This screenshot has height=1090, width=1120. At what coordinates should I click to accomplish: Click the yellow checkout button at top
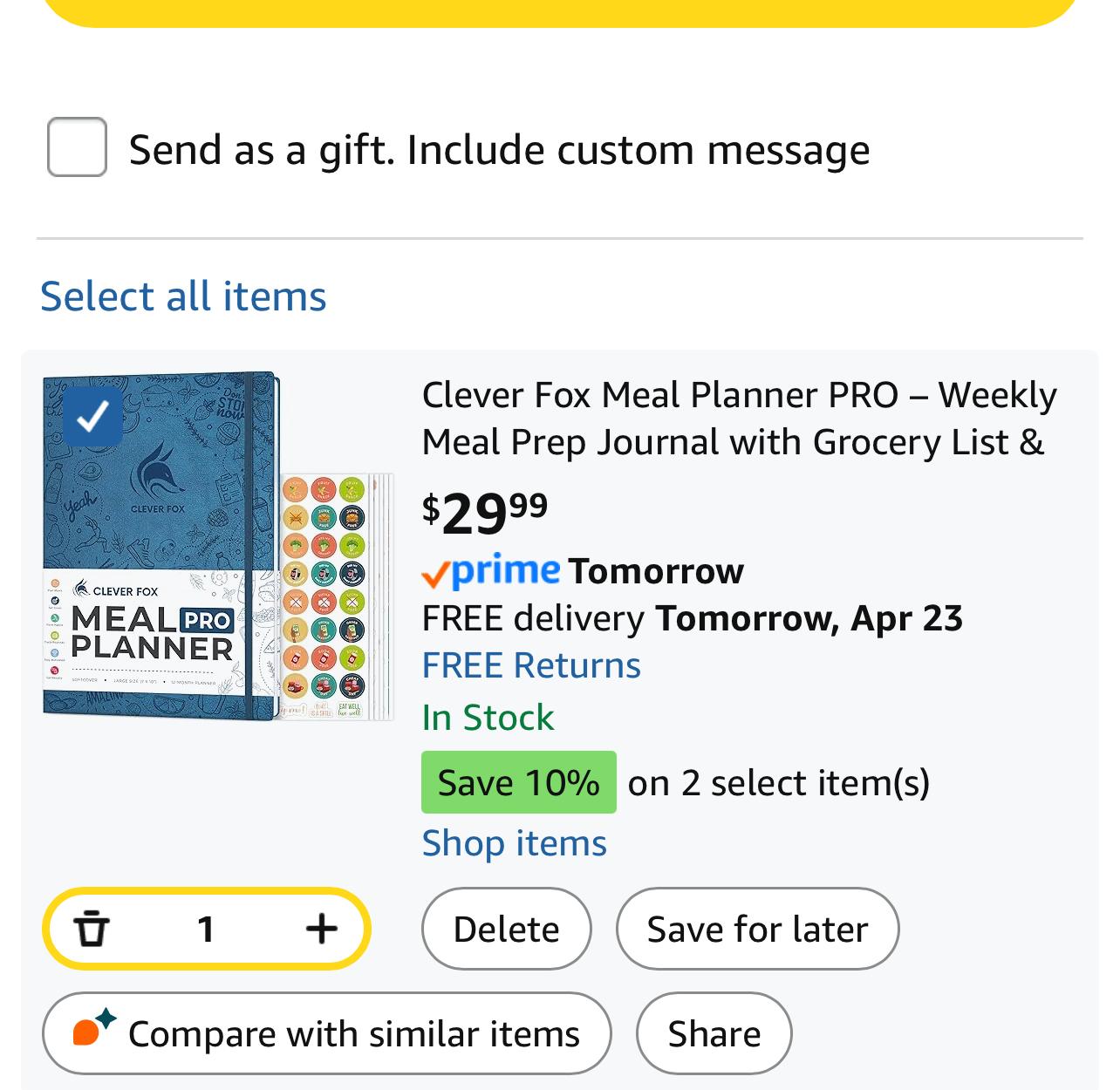coord(558,10)
